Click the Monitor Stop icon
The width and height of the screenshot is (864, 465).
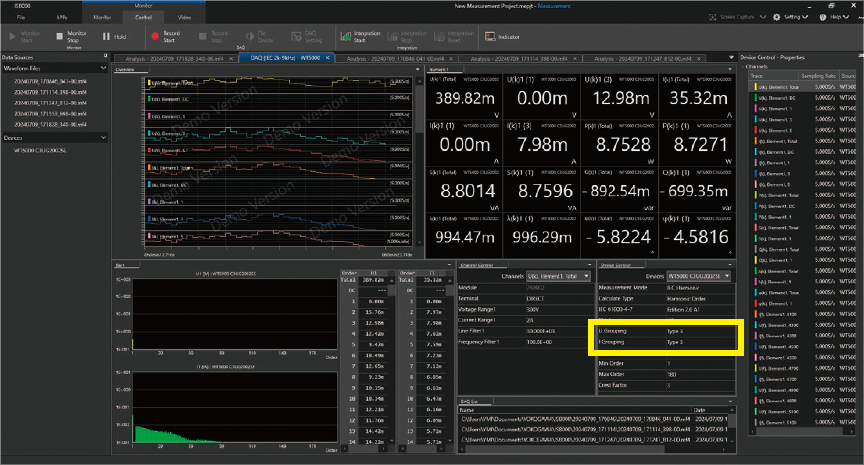(x=60, y=36)
